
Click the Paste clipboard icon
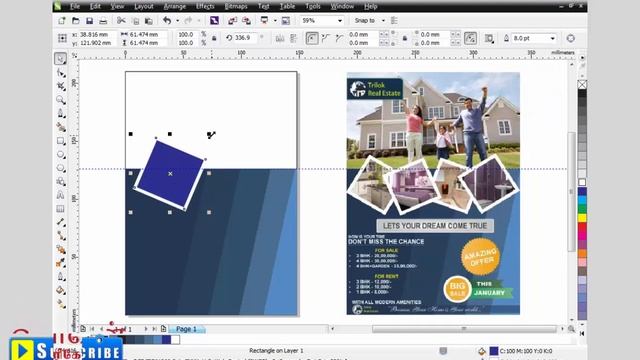click(x=149, y=21)
